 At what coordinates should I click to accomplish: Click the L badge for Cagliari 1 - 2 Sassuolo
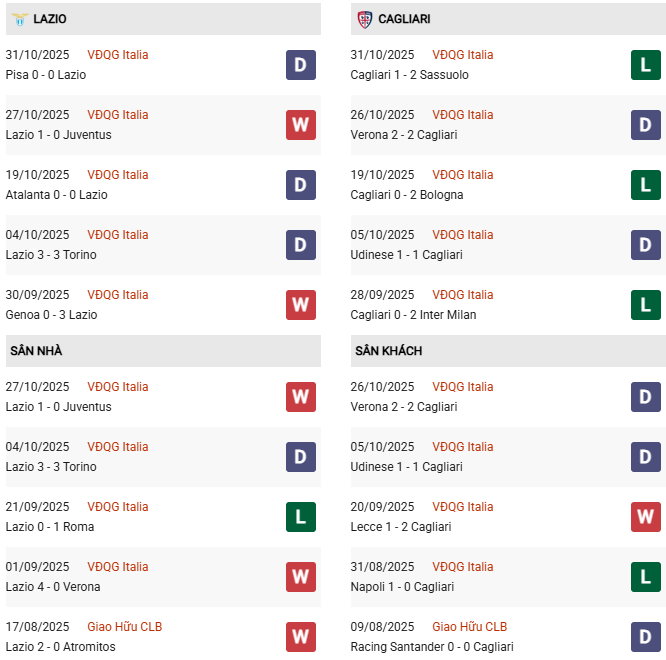[646, 65]
